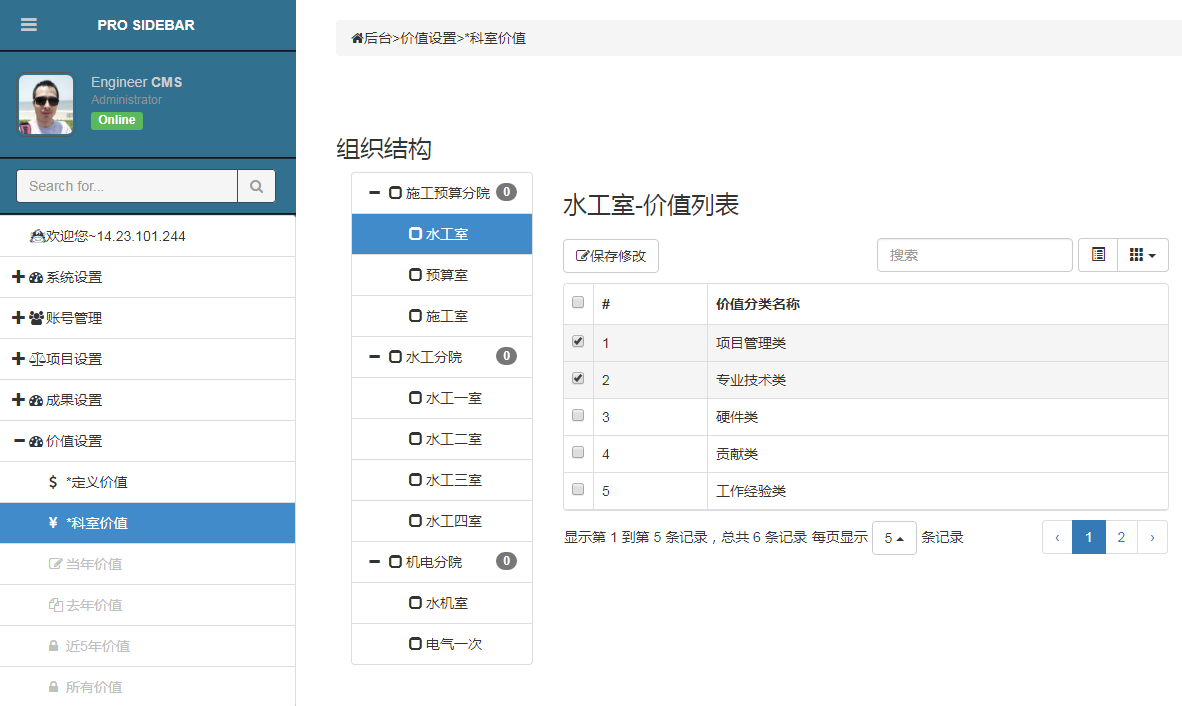Uncheck the checkbox for 项目管理类 row

click(x=578, y=342)
